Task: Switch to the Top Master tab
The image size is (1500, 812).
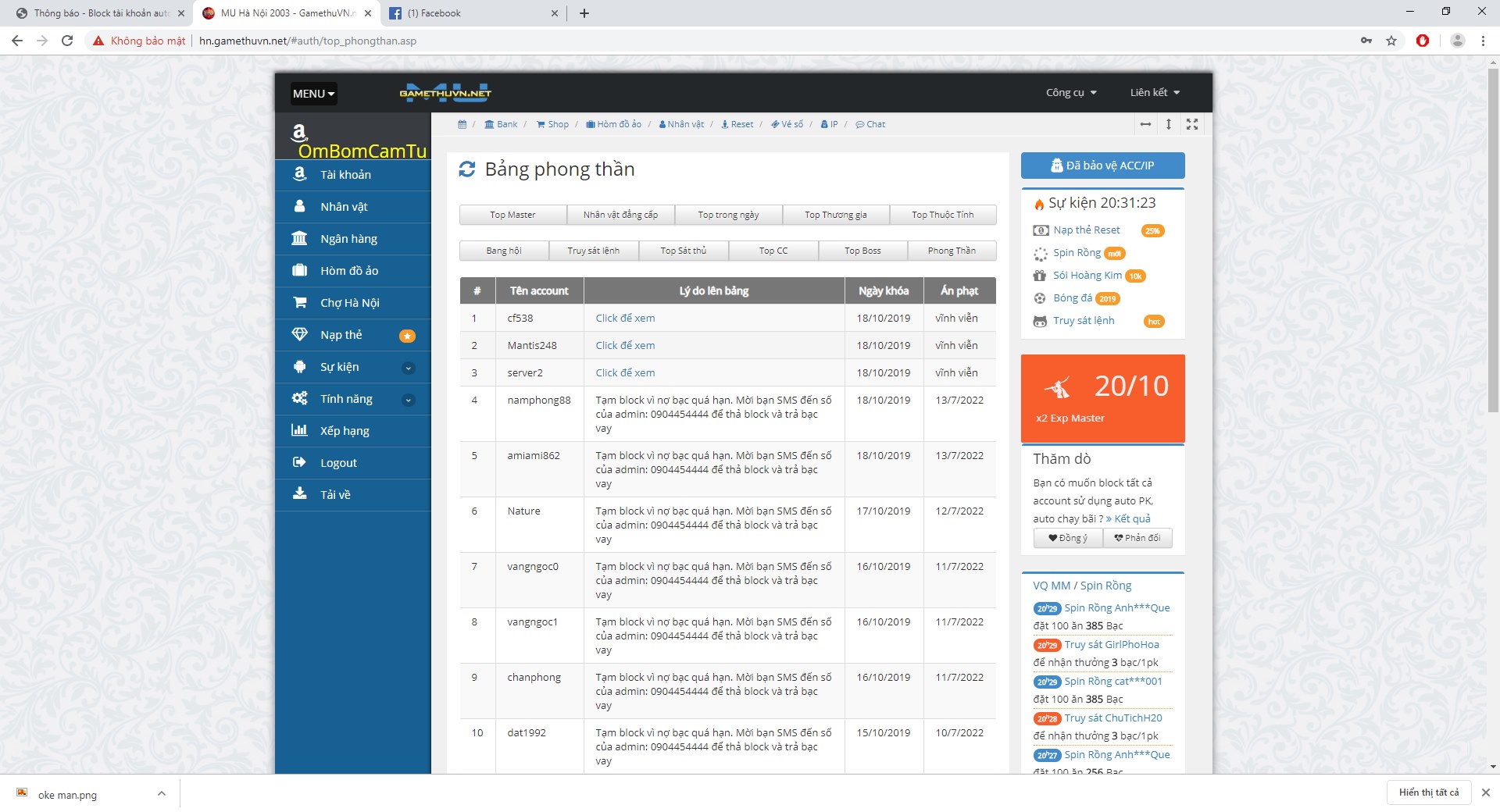Action: (512, 215)
